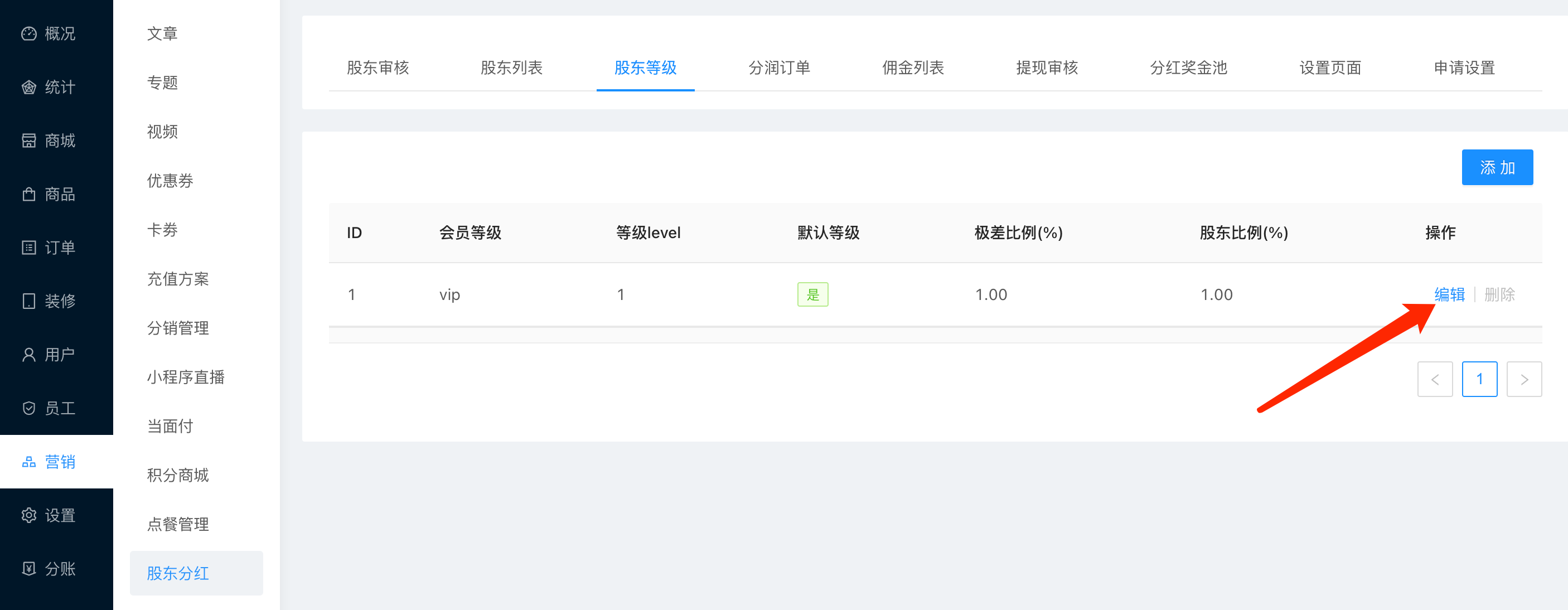
Task: Go to previous page arrow
Action: [1435, 379]
